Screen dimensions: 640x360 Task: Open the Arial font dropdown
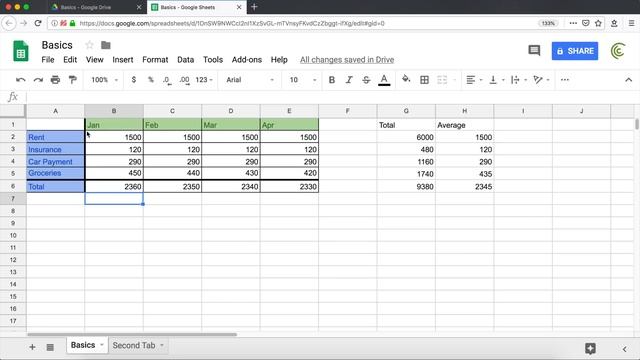(250, 80)
